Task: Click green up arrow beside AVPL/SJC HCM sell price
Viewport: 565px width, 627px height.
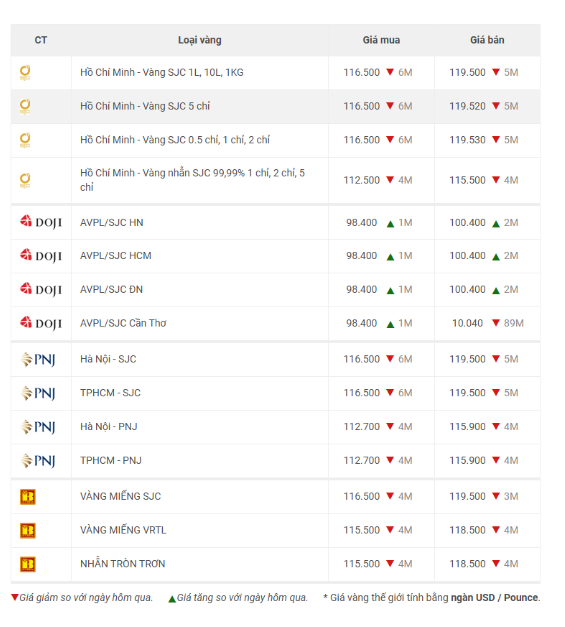Action: pyautogui.click(x=496, y=257)
